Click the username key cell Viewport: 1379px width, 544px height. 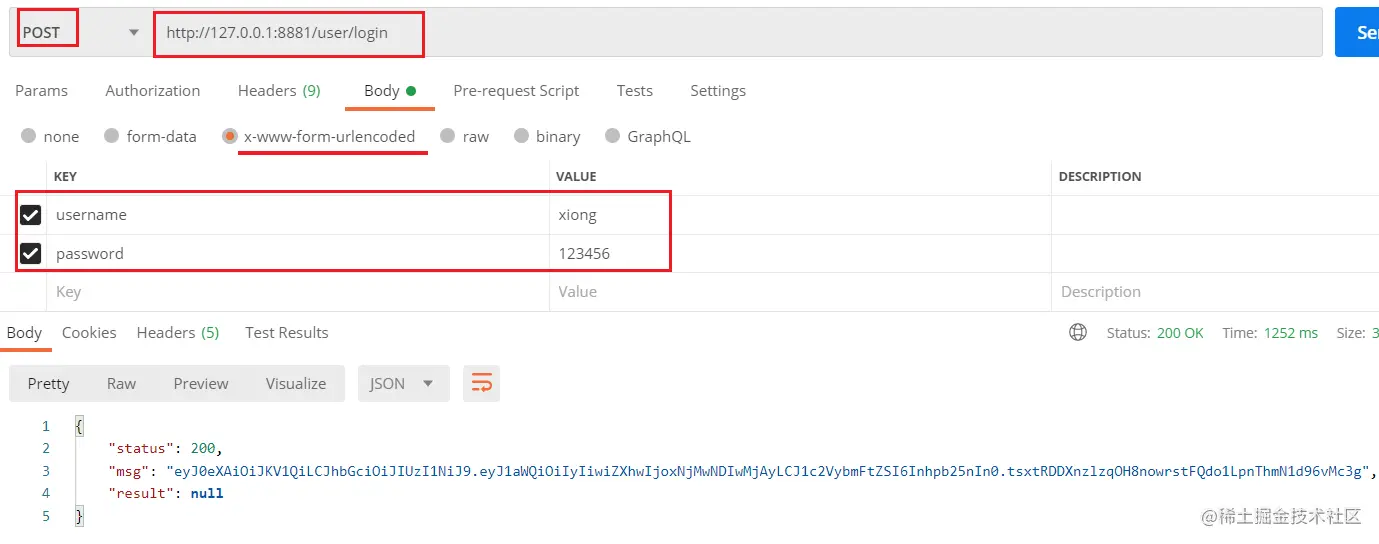[298, 215]
